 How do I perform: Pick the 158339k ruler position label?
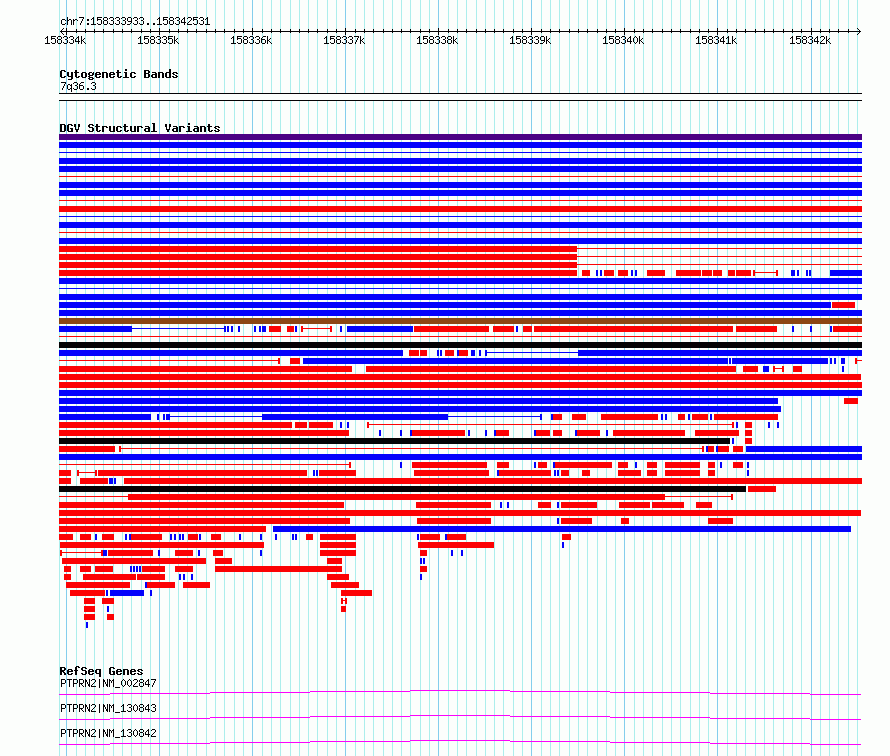point(531,40)
